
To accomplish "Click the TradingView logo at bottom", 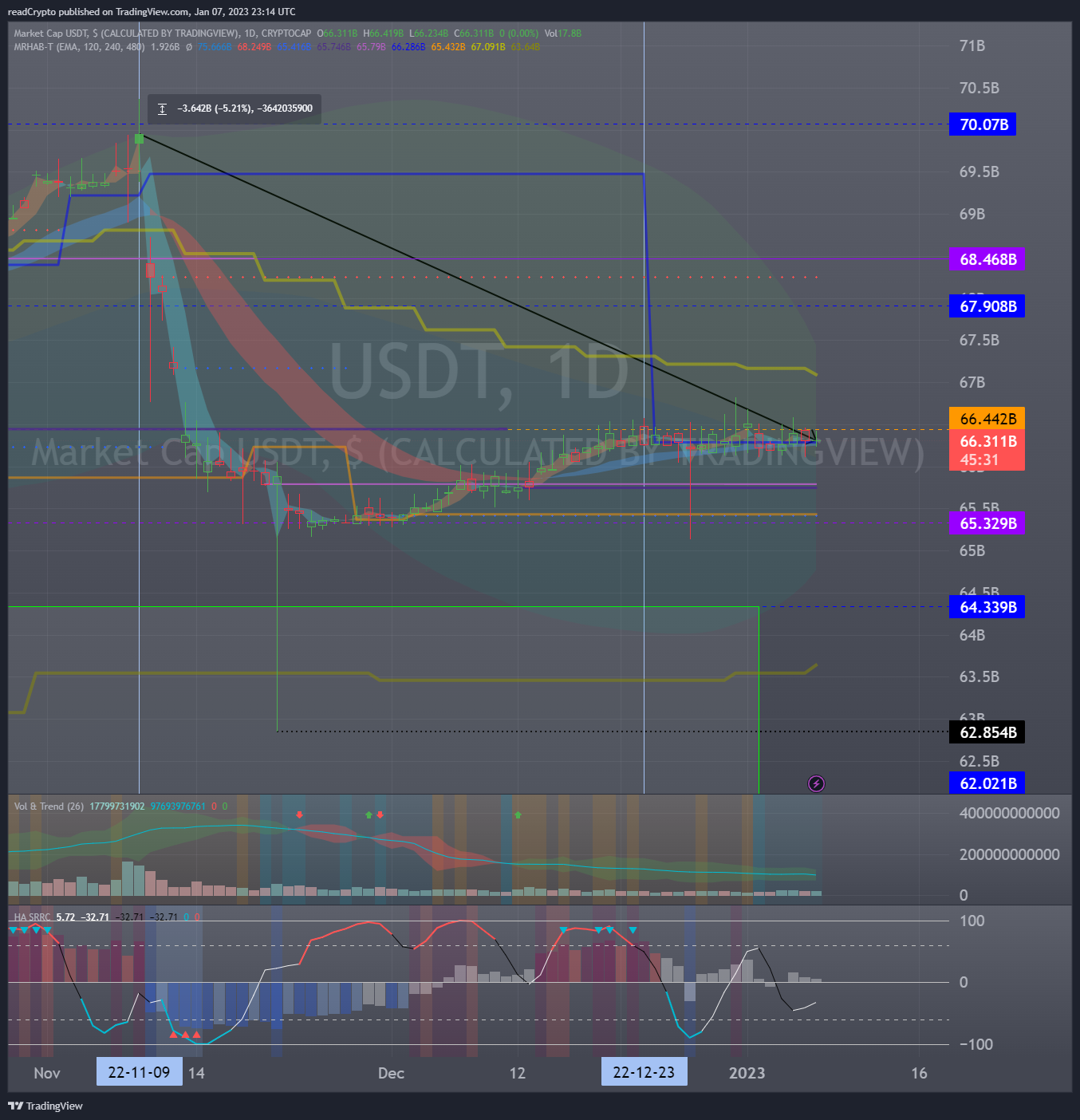I will click(x=45, y=1106).
